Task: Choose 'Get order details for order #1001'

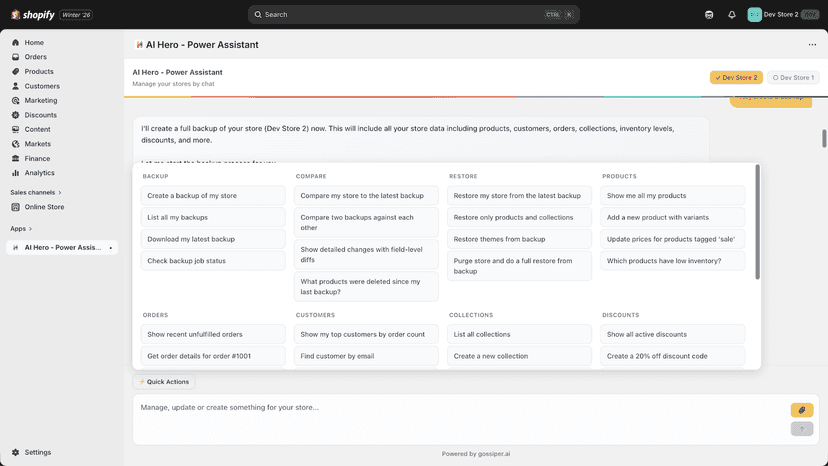Action: [213, 356]
